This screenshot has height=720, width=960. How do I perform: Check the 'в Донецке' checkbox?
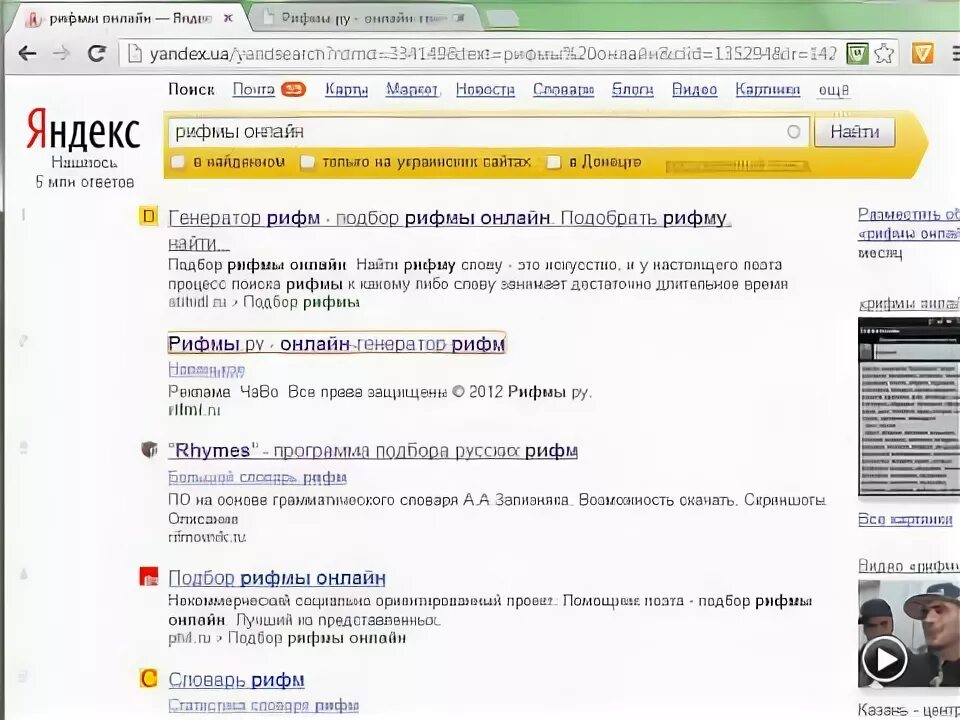point(553,162)
